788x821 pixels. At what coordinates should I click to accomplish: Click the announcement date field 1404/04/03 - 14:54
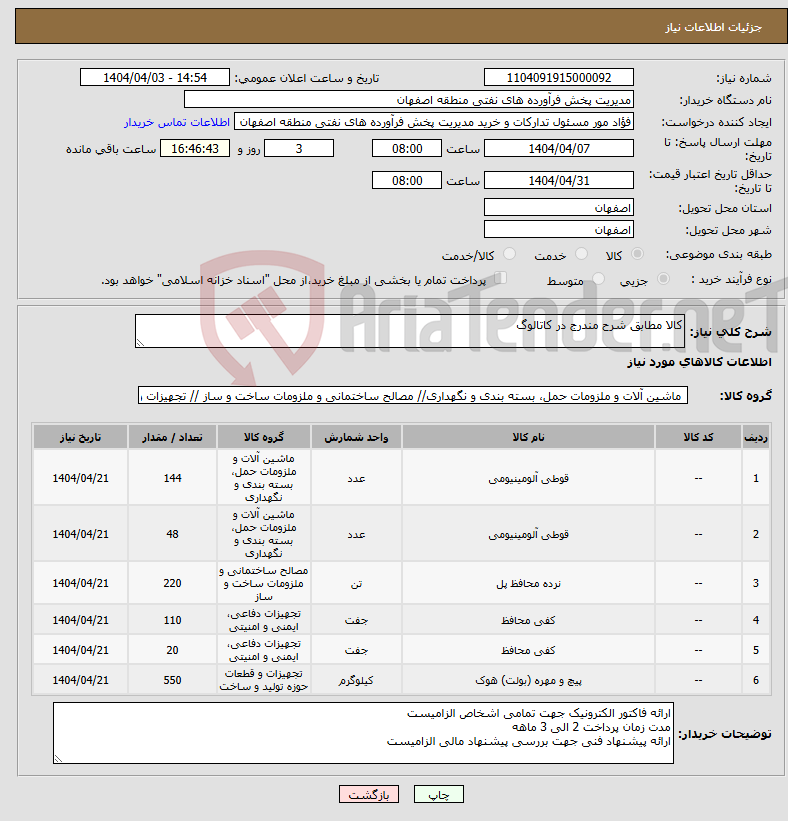pos(155,77)
